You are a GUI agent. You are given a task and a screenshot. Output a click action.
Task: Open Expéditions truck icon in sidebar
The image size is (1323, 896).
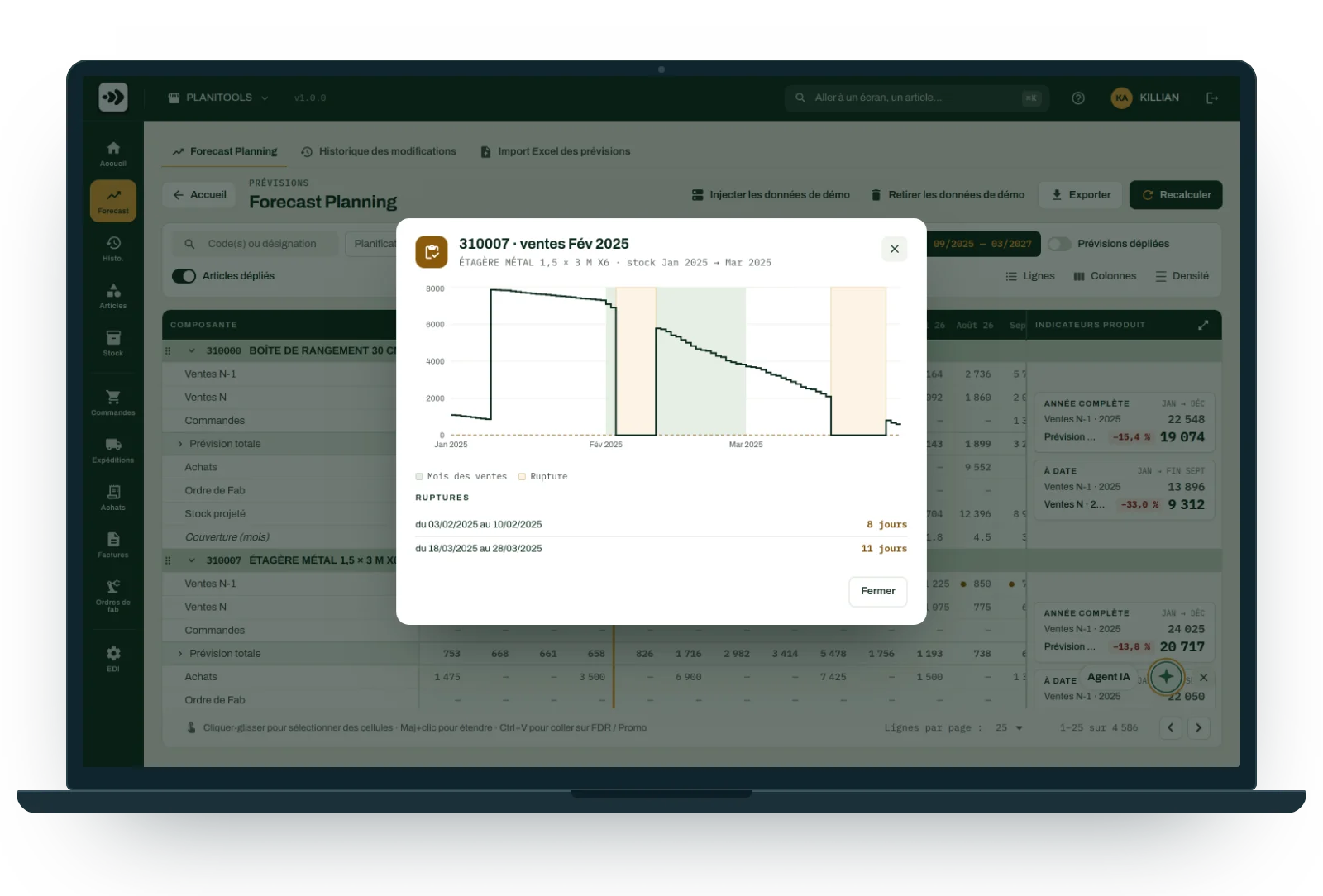pos(113,445)
